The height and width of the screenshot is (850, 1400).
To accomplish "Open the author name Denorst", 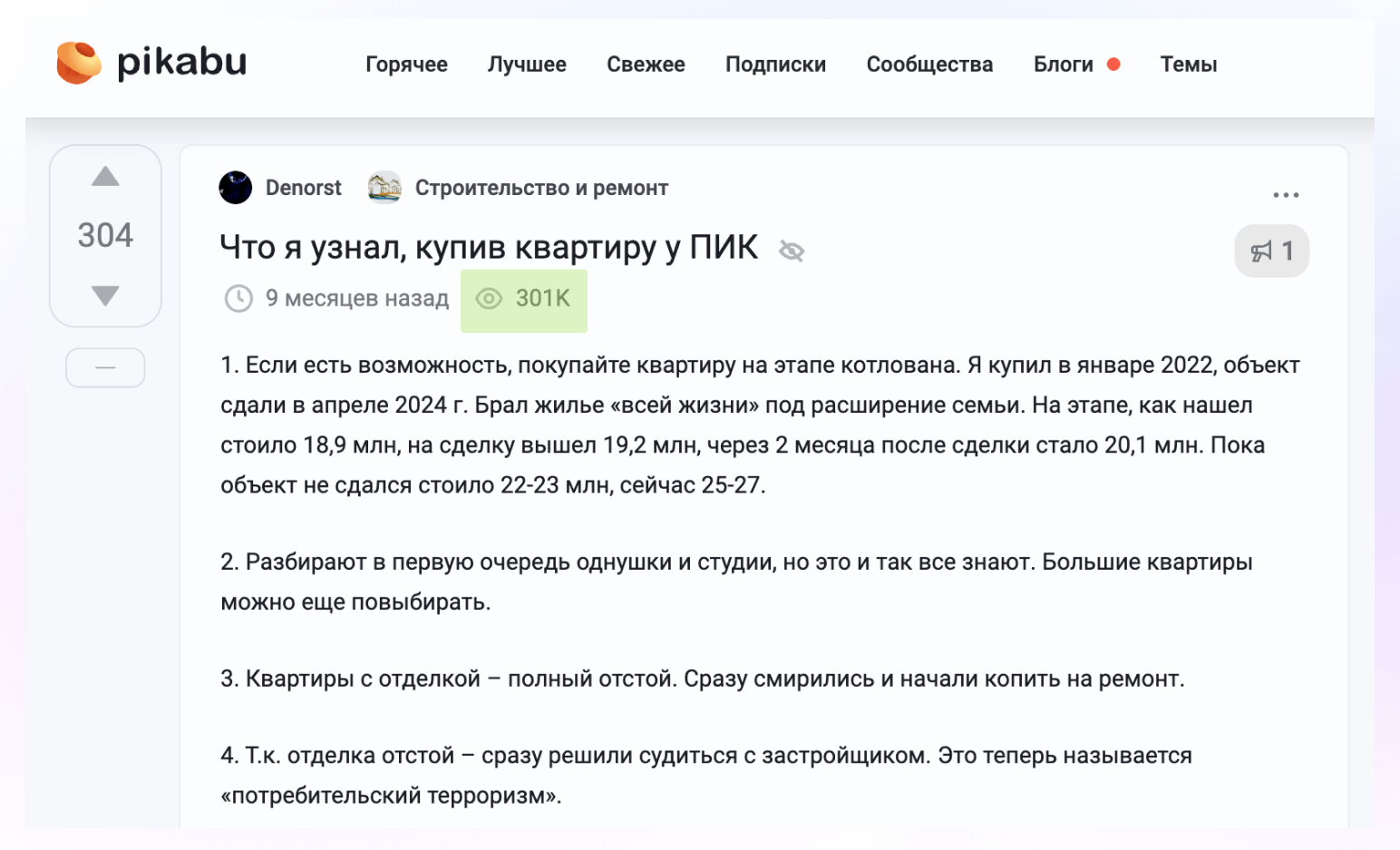I will tap(303, 188).
